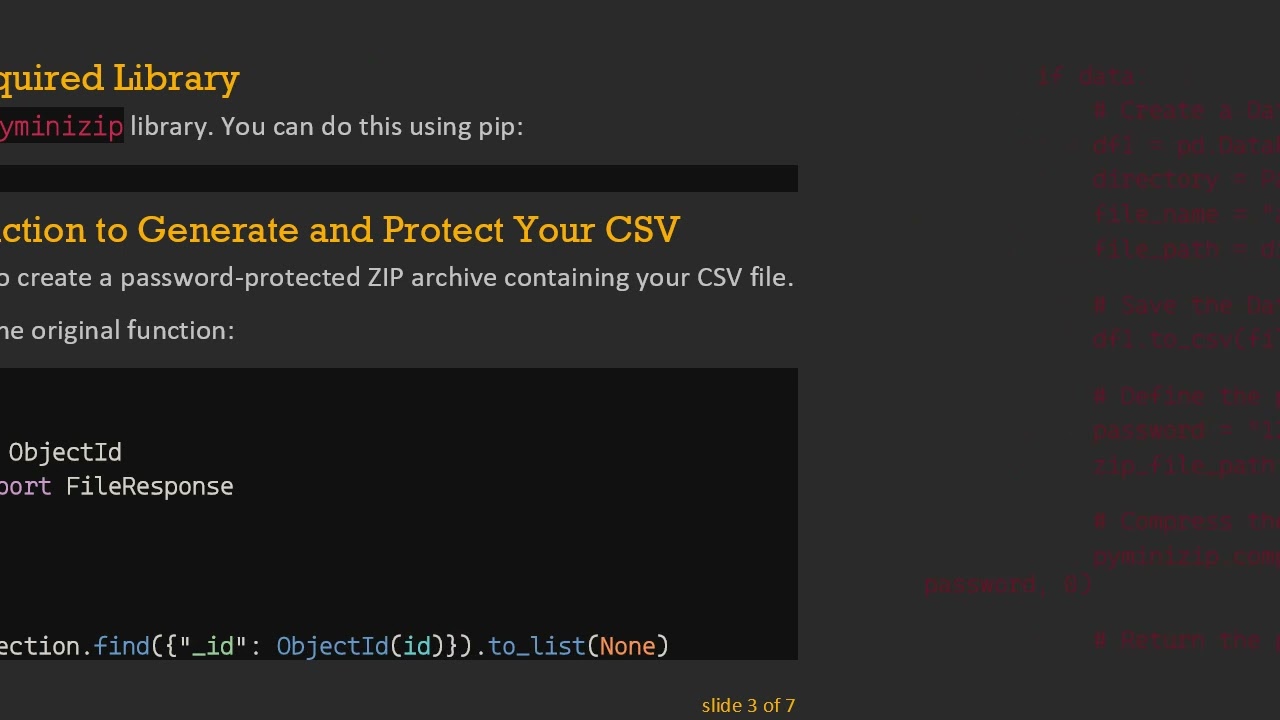Click the faded 'password, 8)' code line
Image resolution: width=1280 pixels, height=720 pixels.
(1008, 585)
